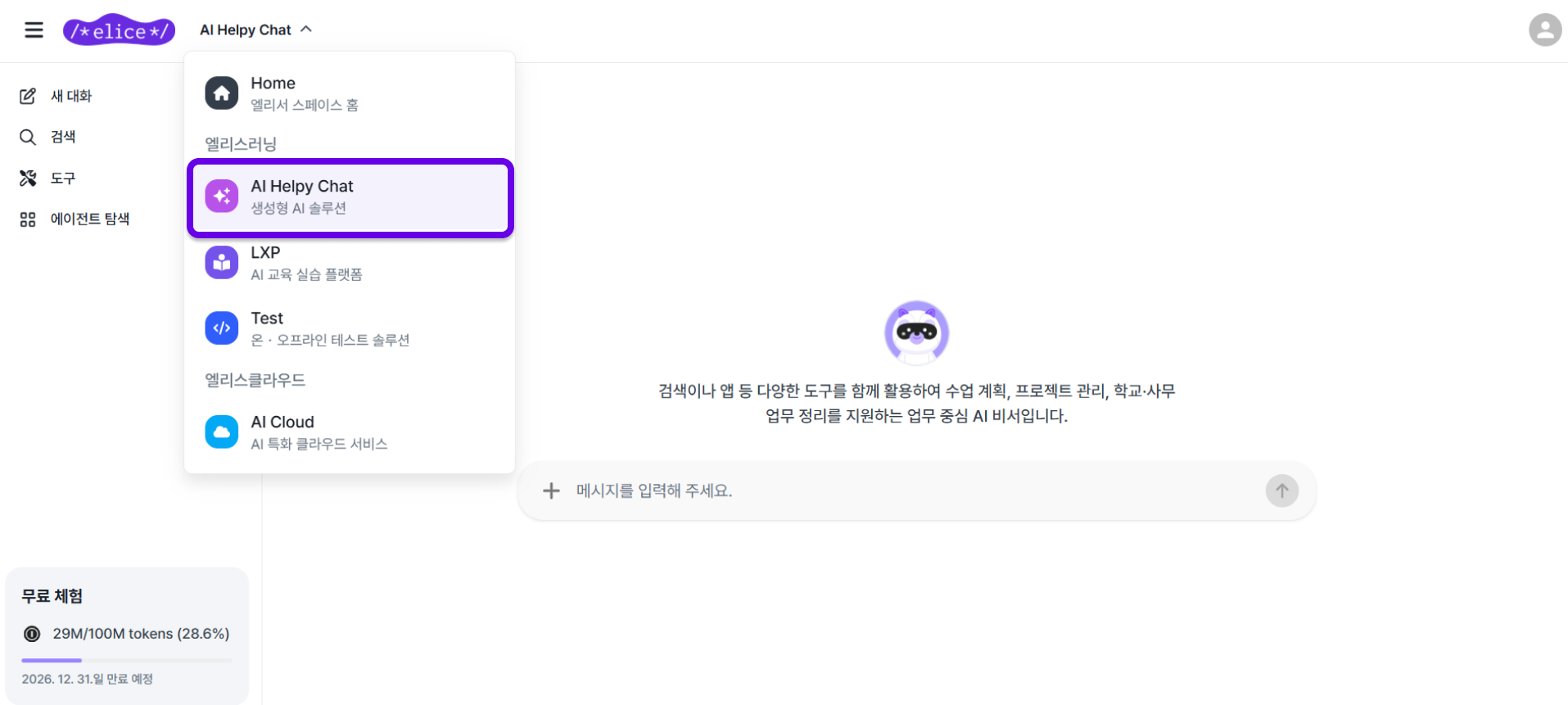Open the search icon in the sidebar
The image size is (1568, 705).
[28, 137]
